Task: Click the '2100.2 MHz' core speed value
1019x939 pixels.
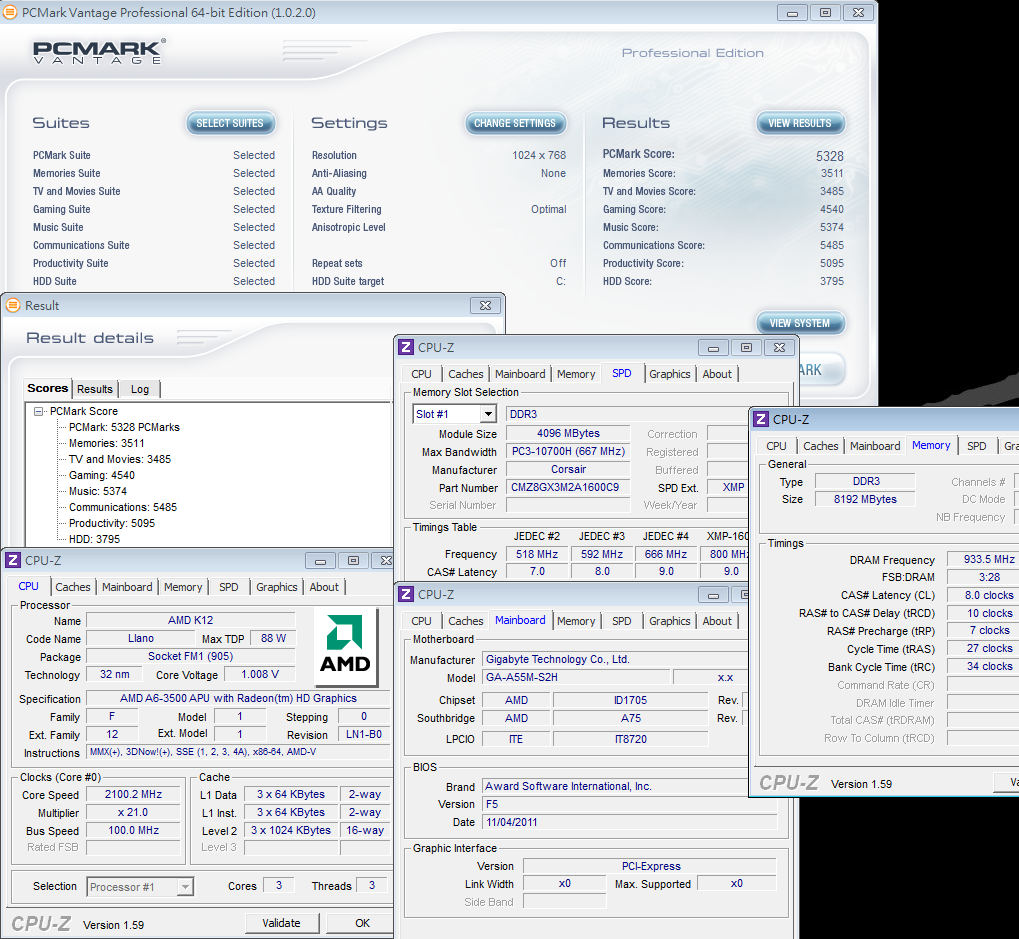Action: click(x=133, y=794)
